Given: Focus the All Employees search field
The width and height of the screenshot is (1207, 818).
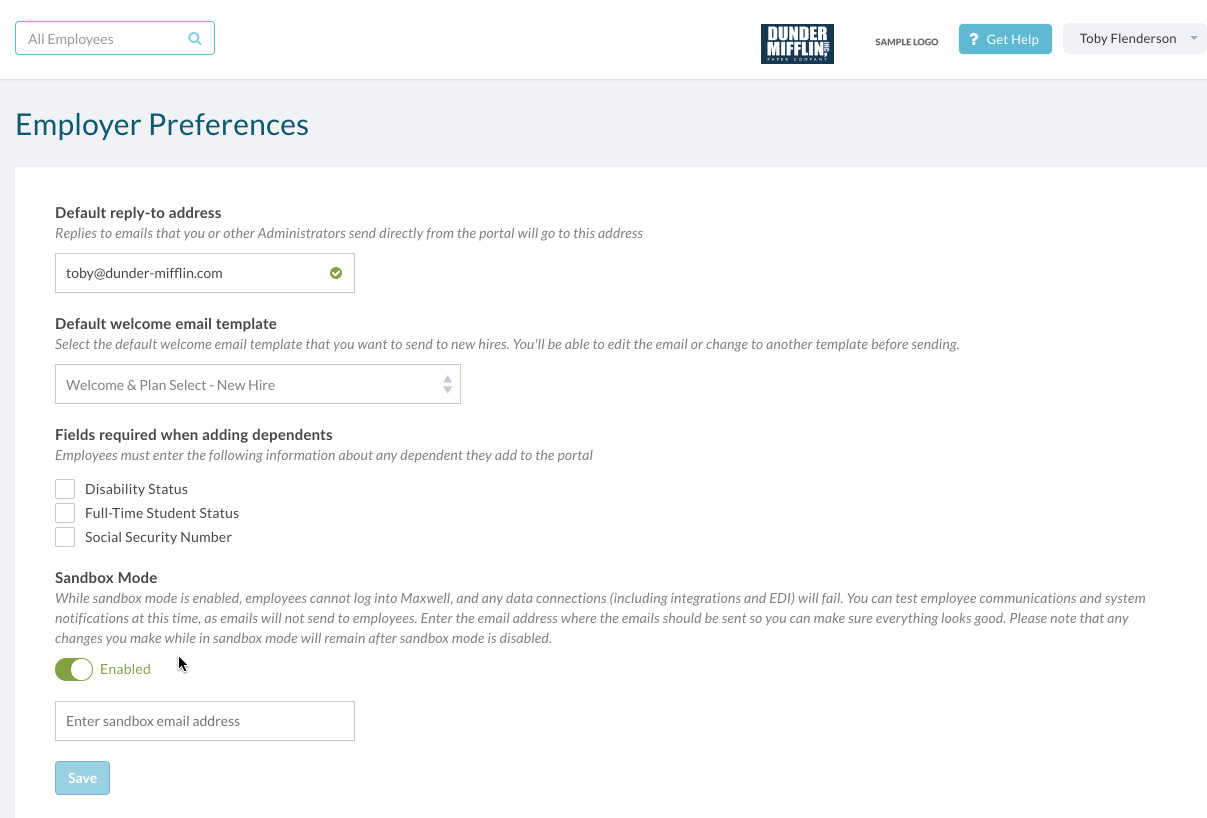Looking at the screenshot, I should click(115, 39).
